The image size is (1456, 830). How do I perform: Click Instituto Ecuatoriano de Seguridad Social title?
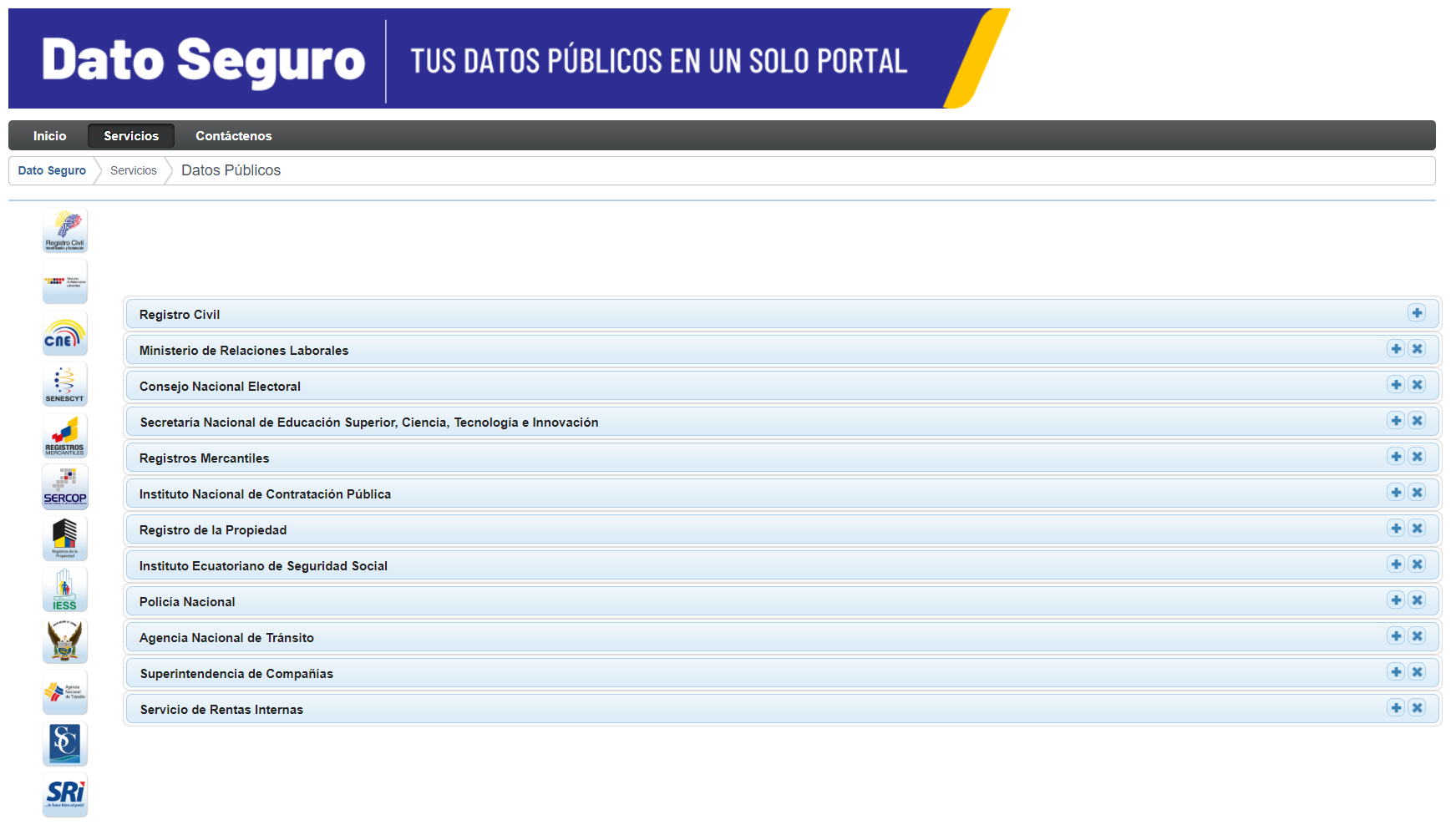(x=263, y=566)
